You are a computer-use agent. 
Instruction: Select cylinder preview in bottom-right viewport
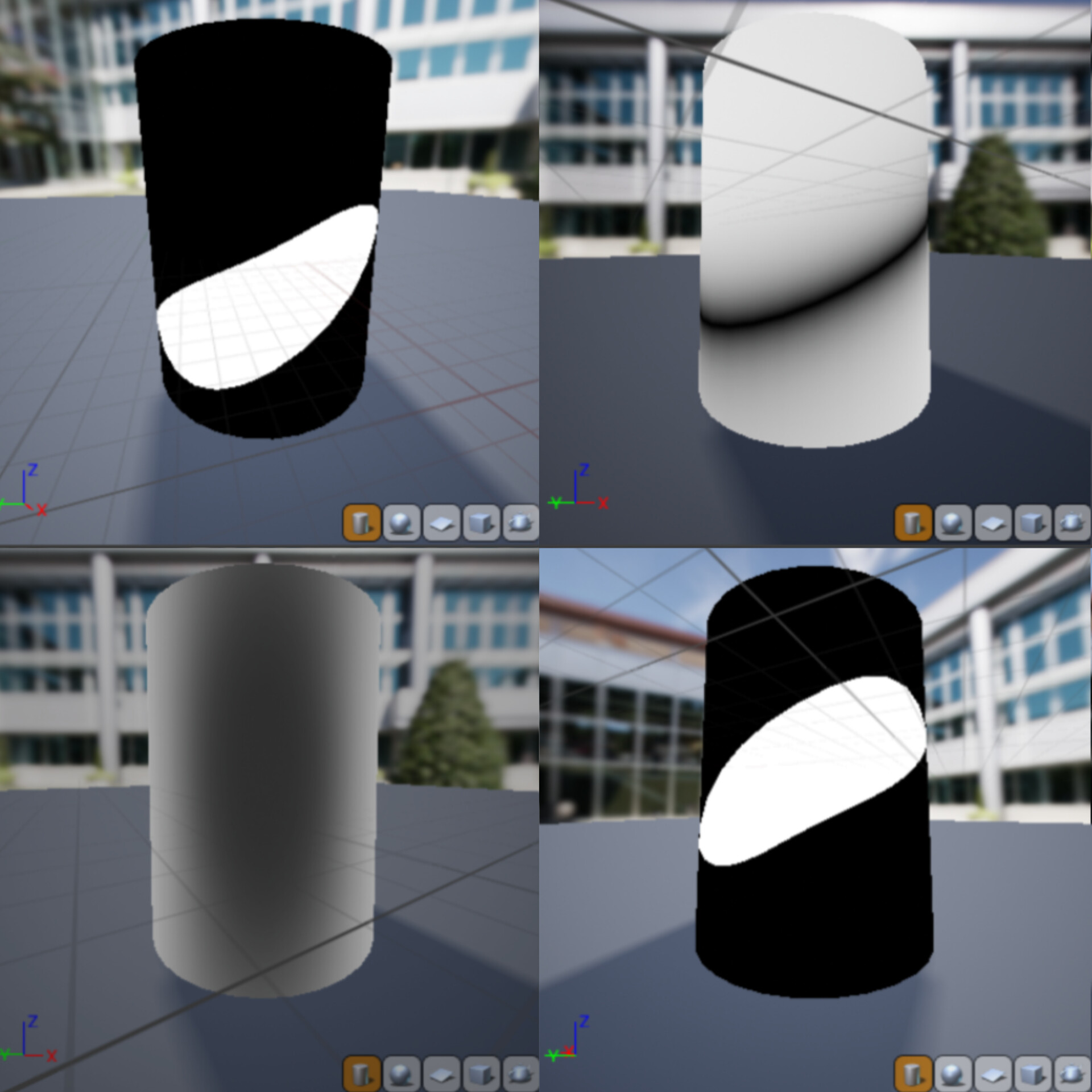(913, 1074)
